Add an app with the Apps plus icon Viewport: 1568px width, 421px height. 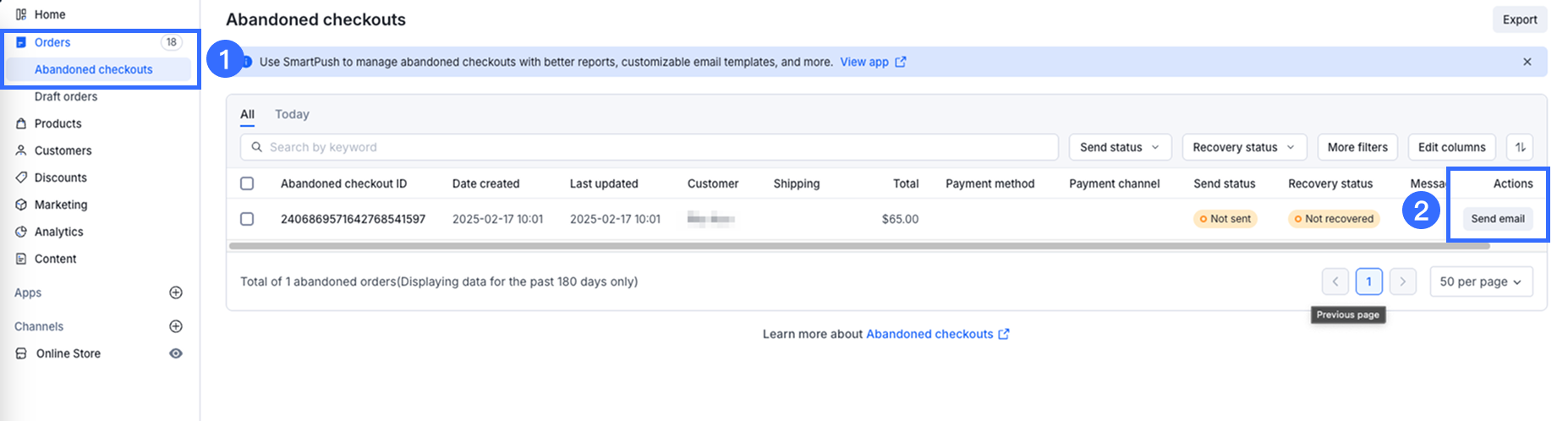pos(176,293)
